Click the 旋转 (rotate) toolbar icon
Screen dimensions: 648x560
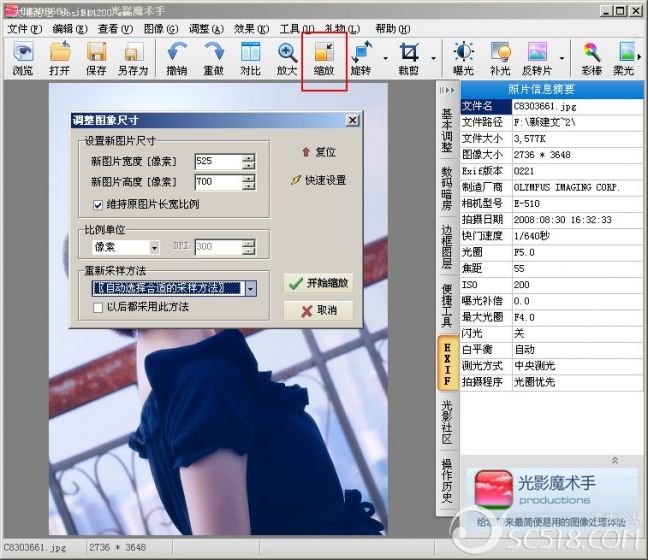[x=361, y=58]
